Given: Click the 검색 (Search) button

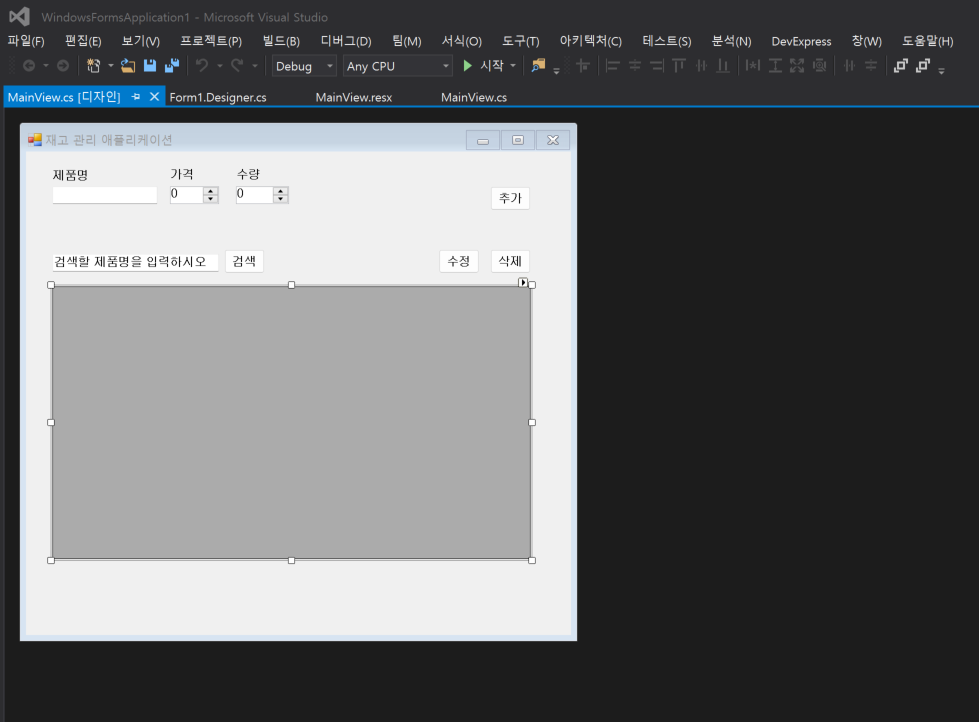Looking at the screenshot, I should click(244, 261).
